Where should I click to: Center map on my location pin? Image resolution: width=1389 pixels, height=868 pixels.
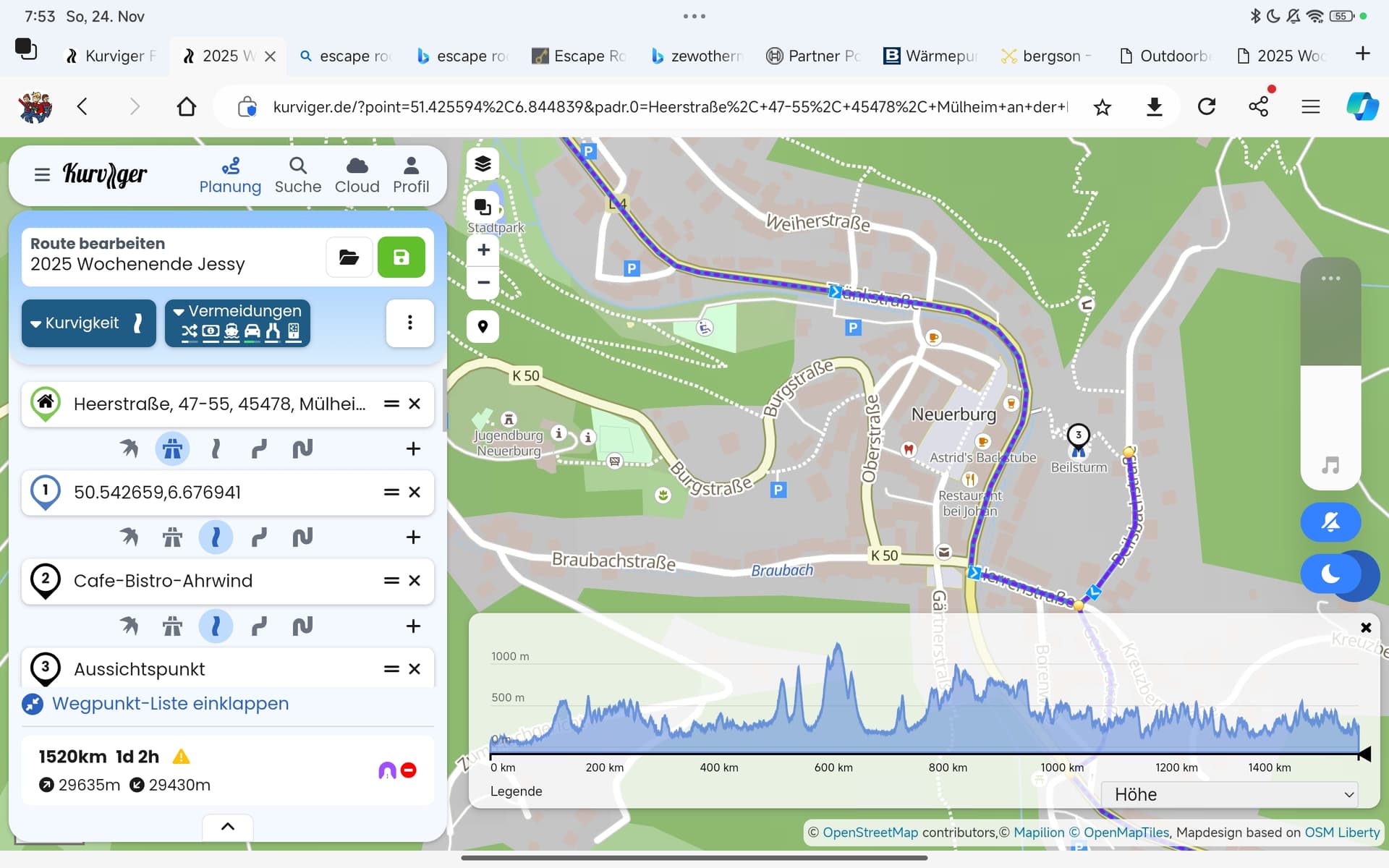[x=483, y=326]
